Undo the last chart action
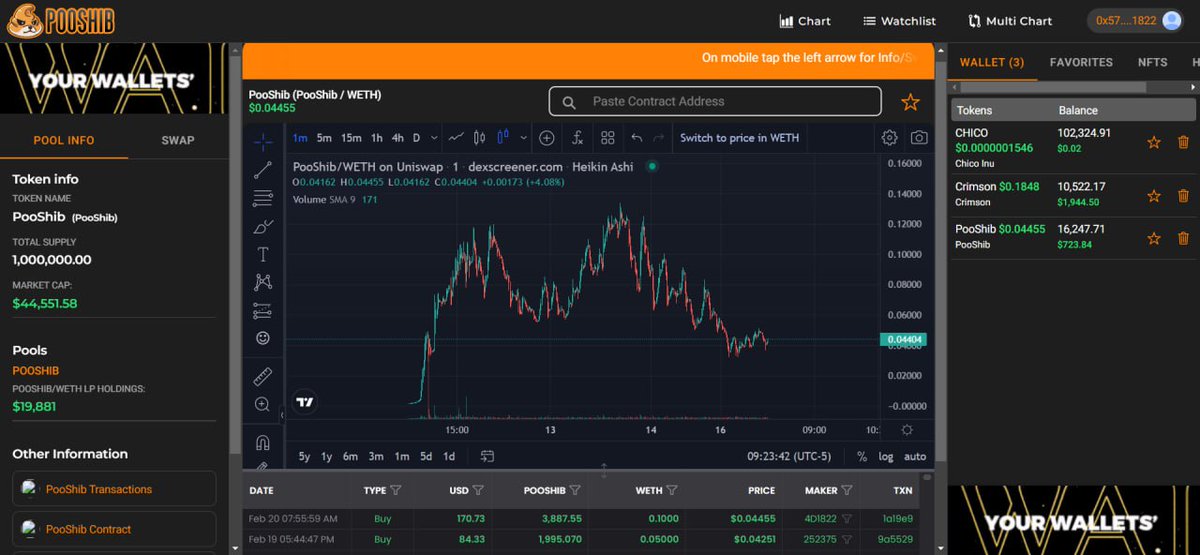 pyautogui.click(x=637, y=137)
